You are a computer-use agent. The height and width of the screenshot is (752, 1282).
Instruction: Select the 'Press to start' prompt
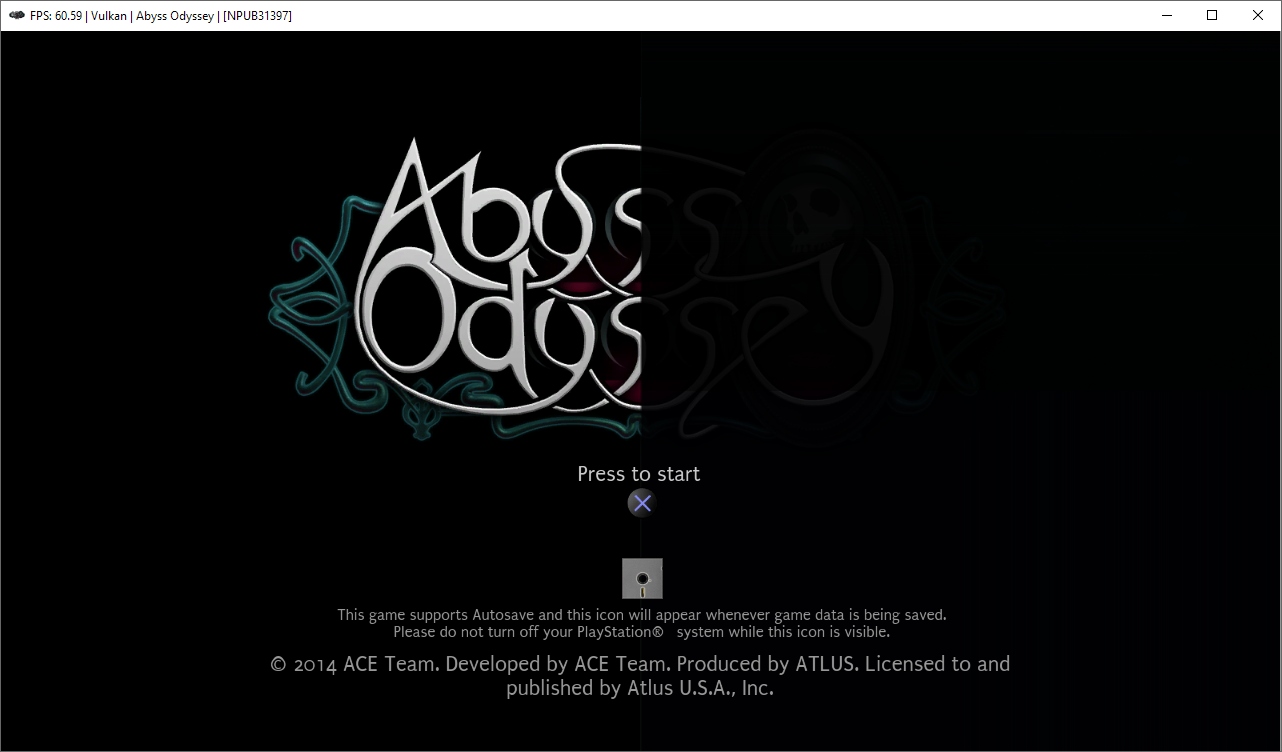638,474
